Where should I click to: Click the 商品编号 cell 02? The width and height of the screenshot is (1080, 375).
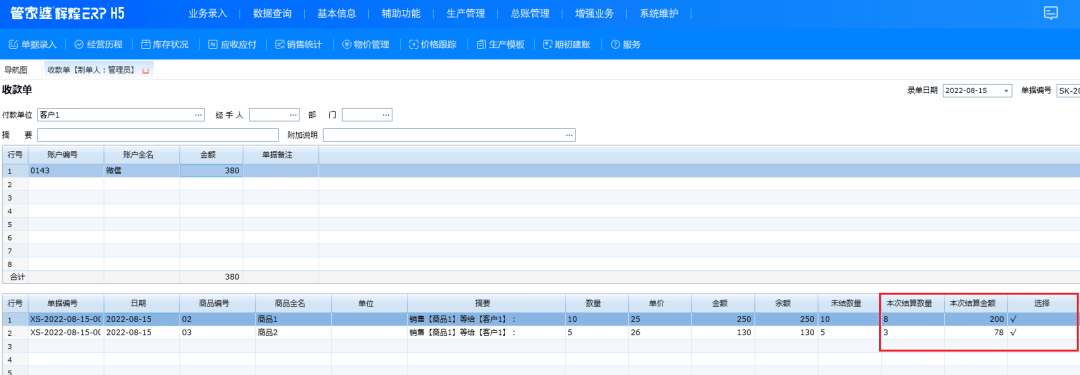point(218,319)
